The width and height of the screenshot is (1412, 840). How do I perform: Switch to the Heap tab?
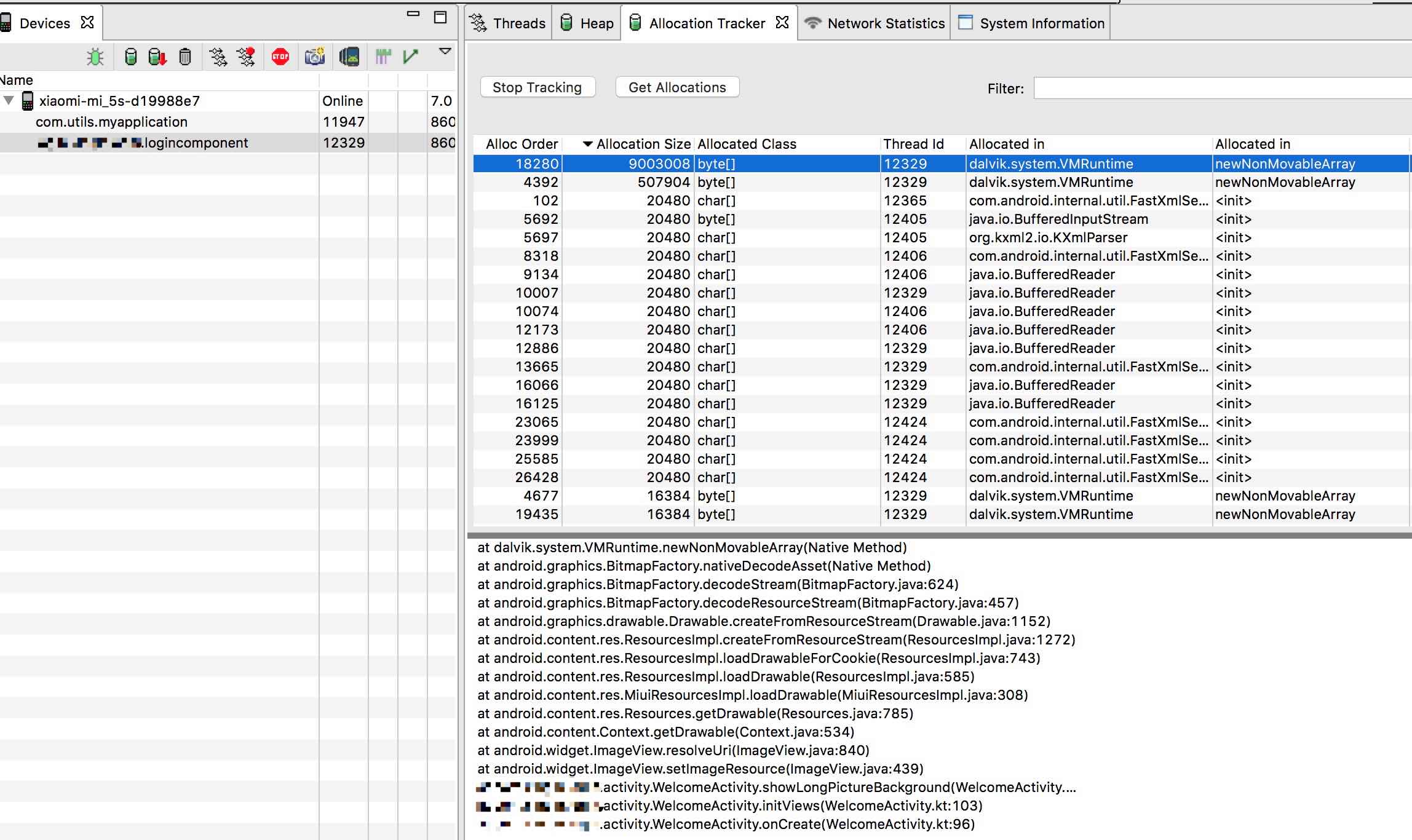pos(587,23)
